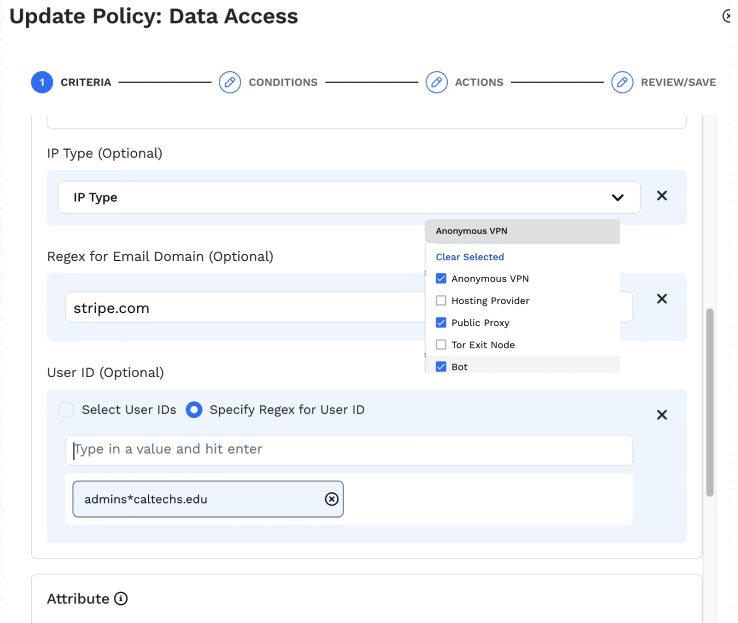Open the Attribute info tooltip icon
The width and height of the screenshot is (738, 623).
(121, 599)
